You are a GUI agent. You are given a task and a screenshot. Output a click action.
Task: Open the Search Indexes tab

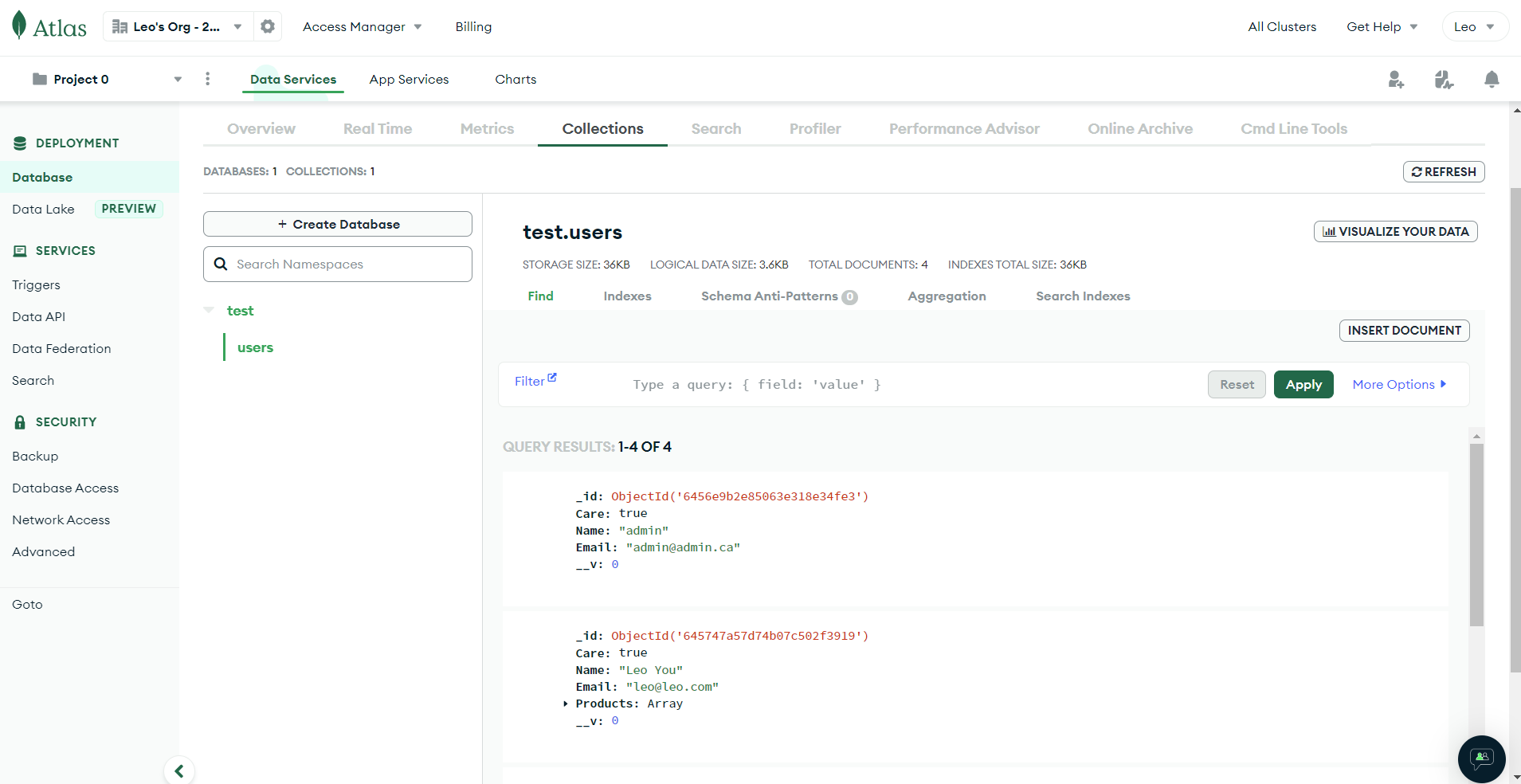[1083, 296]
